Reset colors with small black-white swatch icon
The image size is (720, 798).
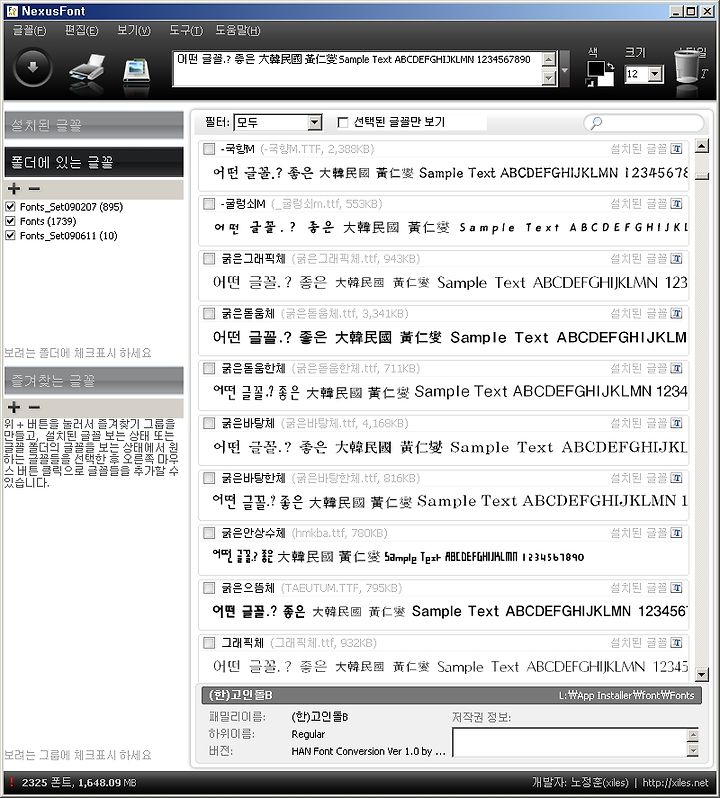pos(591,82)
